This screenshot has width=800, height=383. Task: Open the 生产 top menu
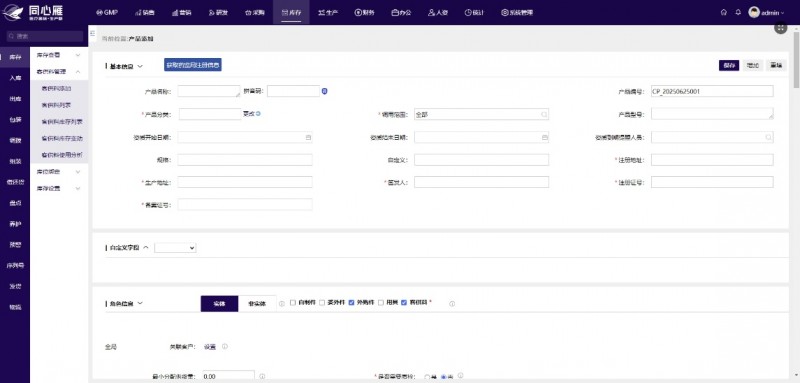(x=328, y=12)
